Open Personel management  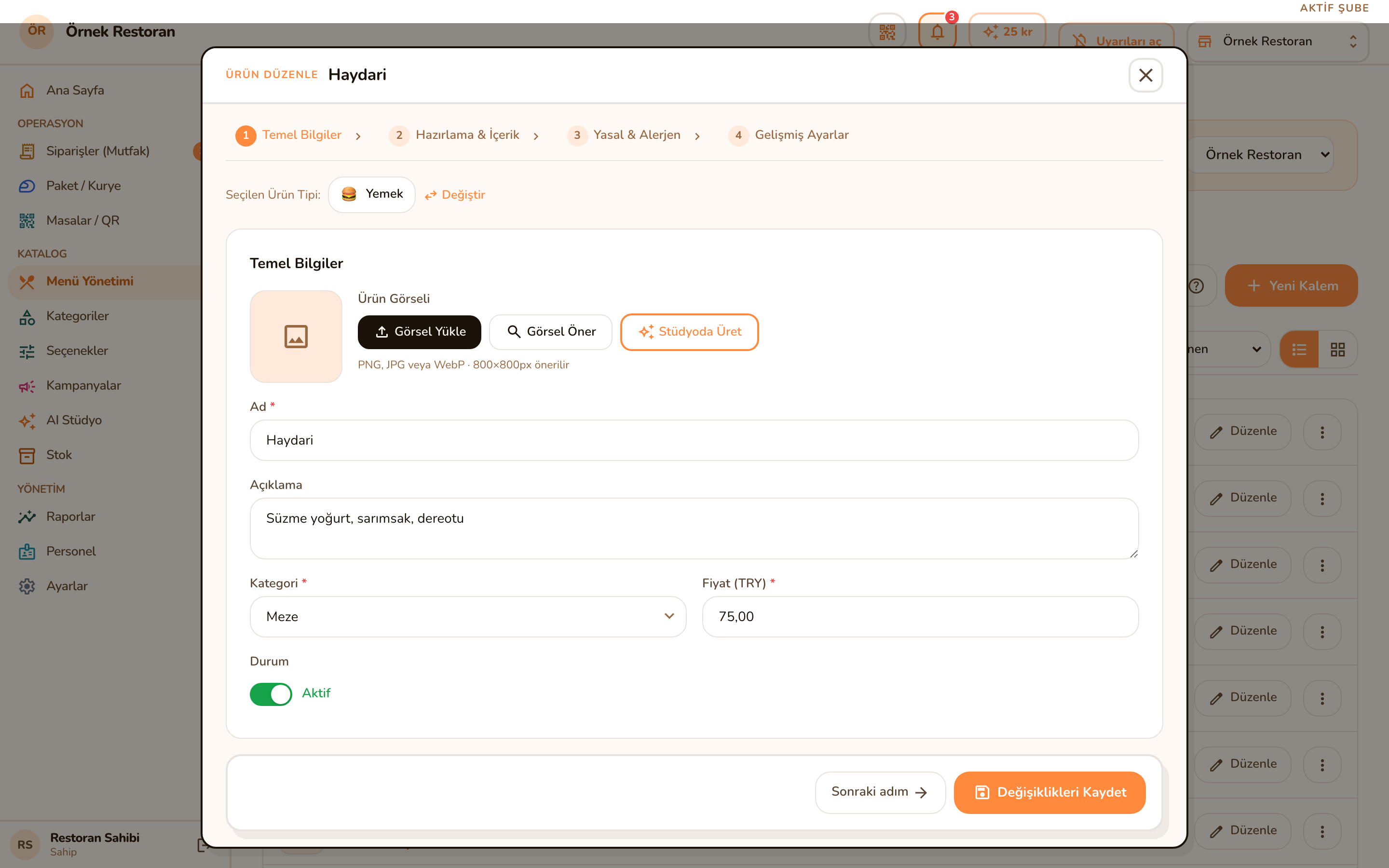[x=70, y=551]
